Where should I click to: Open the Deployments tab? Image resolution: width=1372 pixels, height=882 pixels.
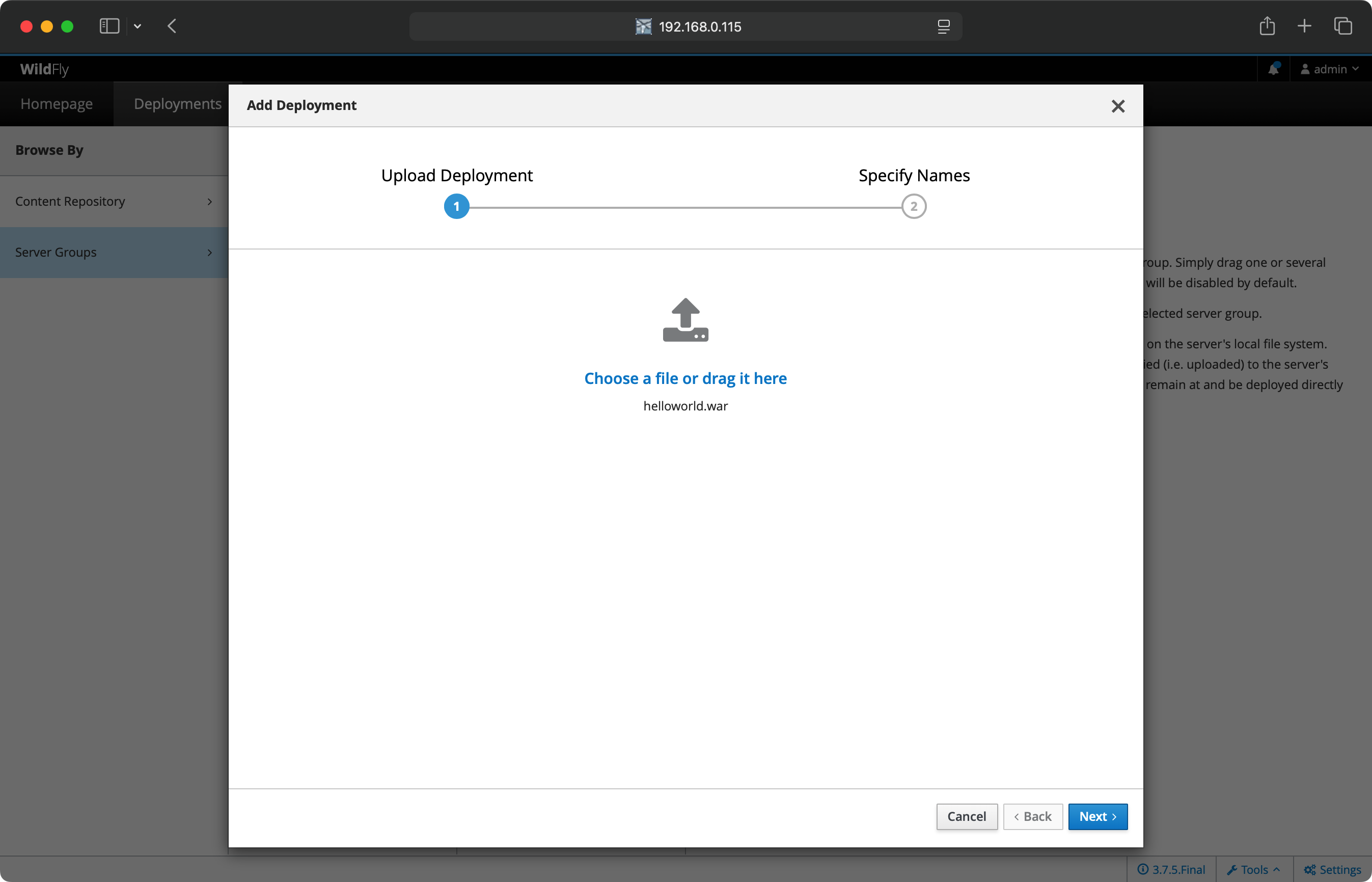178,104
